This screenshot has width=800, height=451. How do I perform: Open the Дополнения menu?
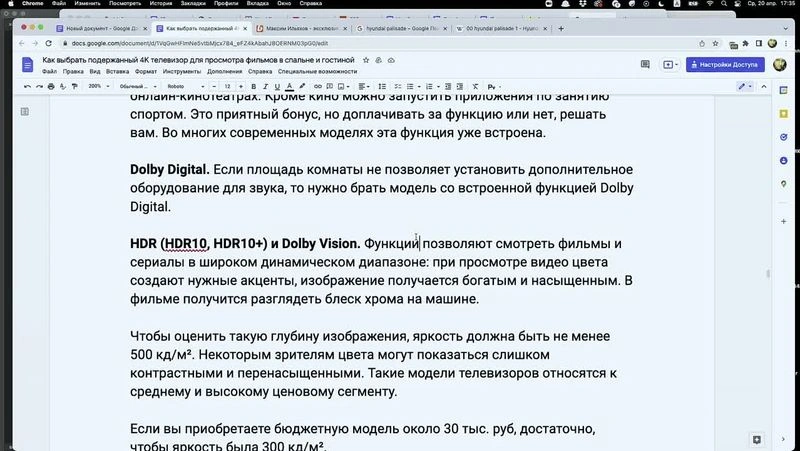224,71
